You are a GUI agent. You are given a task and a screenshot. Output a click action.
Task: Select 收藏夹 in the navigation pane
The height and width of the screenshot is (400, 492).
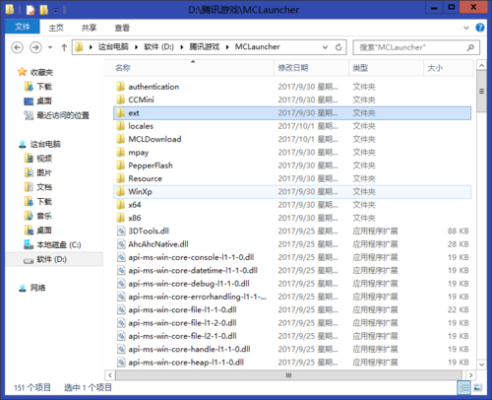tap(42, 72)
